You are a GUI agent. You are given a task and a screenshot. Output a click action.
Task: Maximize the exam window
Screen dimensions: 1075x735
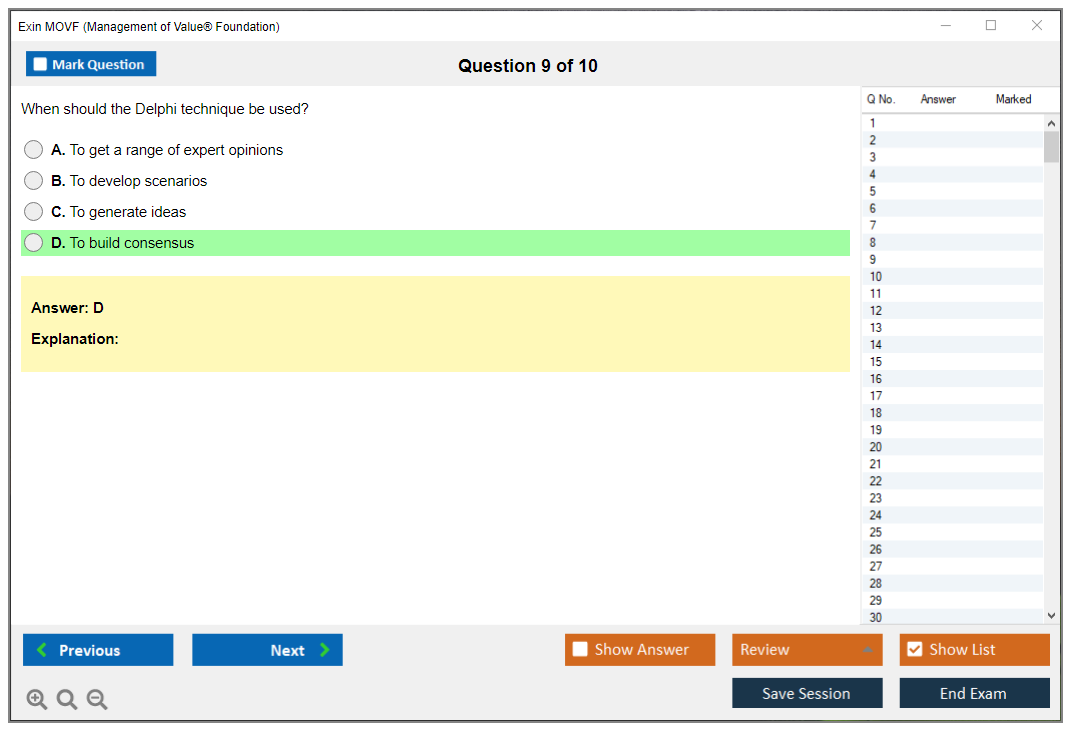pyautogui.click(x=991, y=26)
